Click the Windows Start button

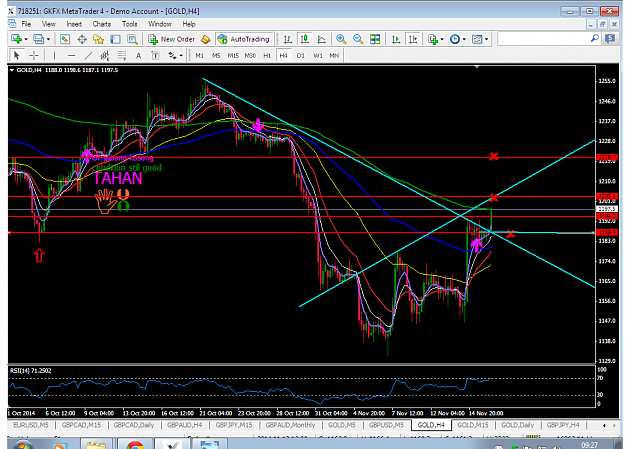coord(21,444)
